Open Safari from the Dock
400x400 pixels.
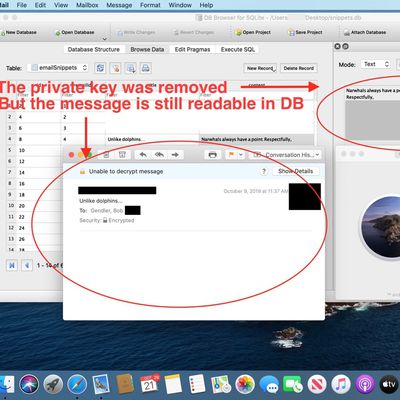pos(77,384)
